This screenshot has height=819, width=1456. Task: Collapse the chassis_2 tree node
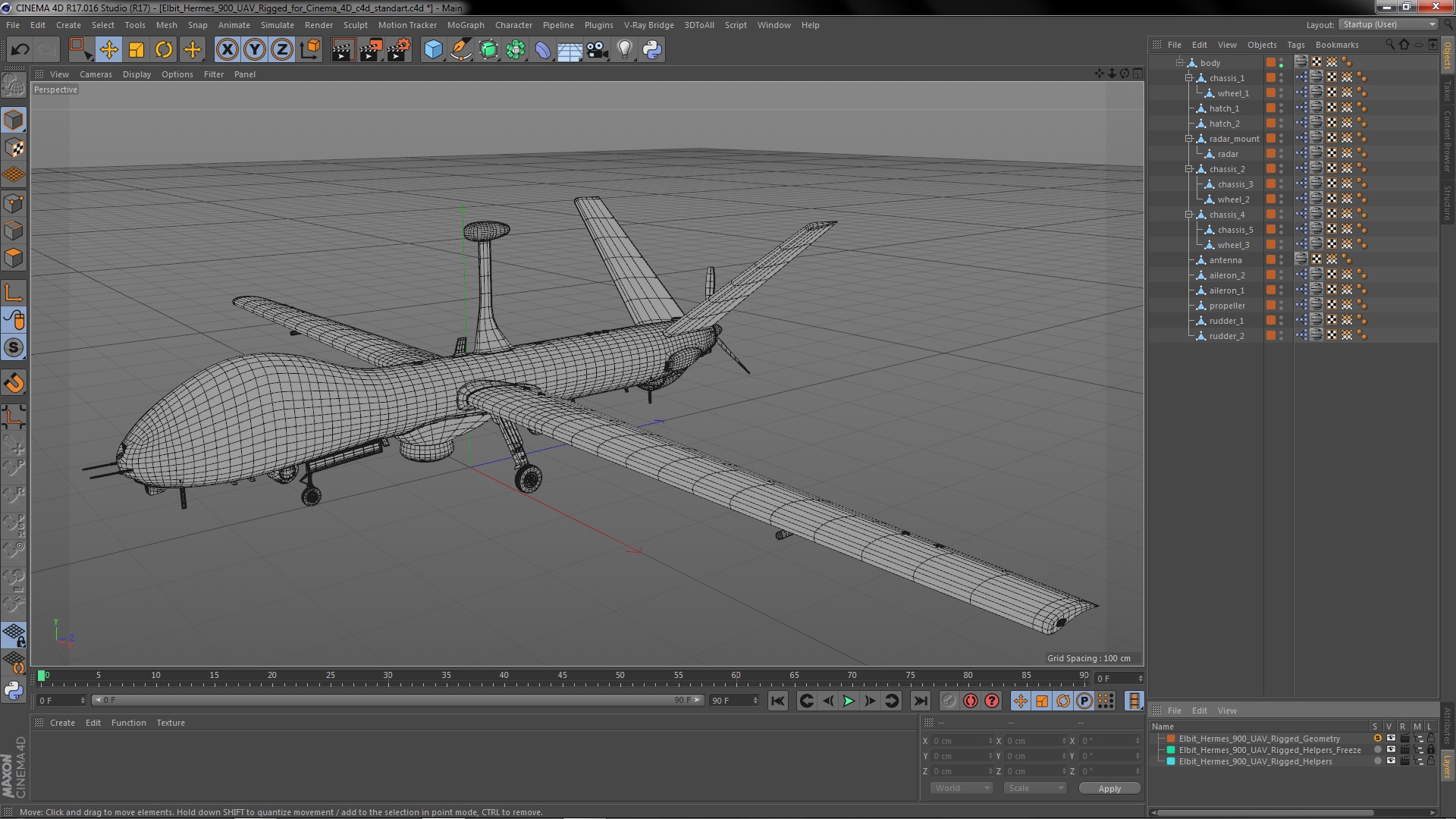tap(1189, 169)
